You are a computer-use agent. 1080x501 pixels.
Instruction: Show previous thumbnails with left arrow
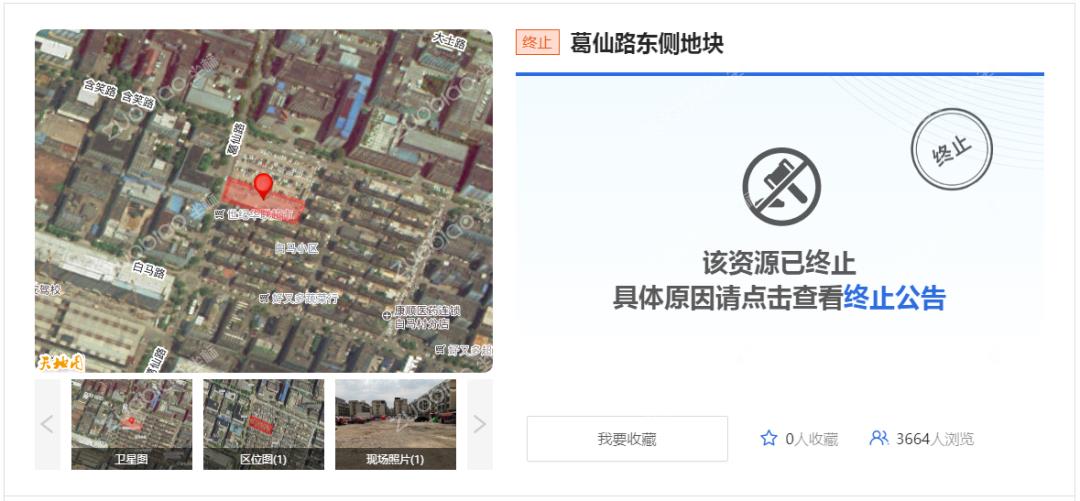point(48,425)
